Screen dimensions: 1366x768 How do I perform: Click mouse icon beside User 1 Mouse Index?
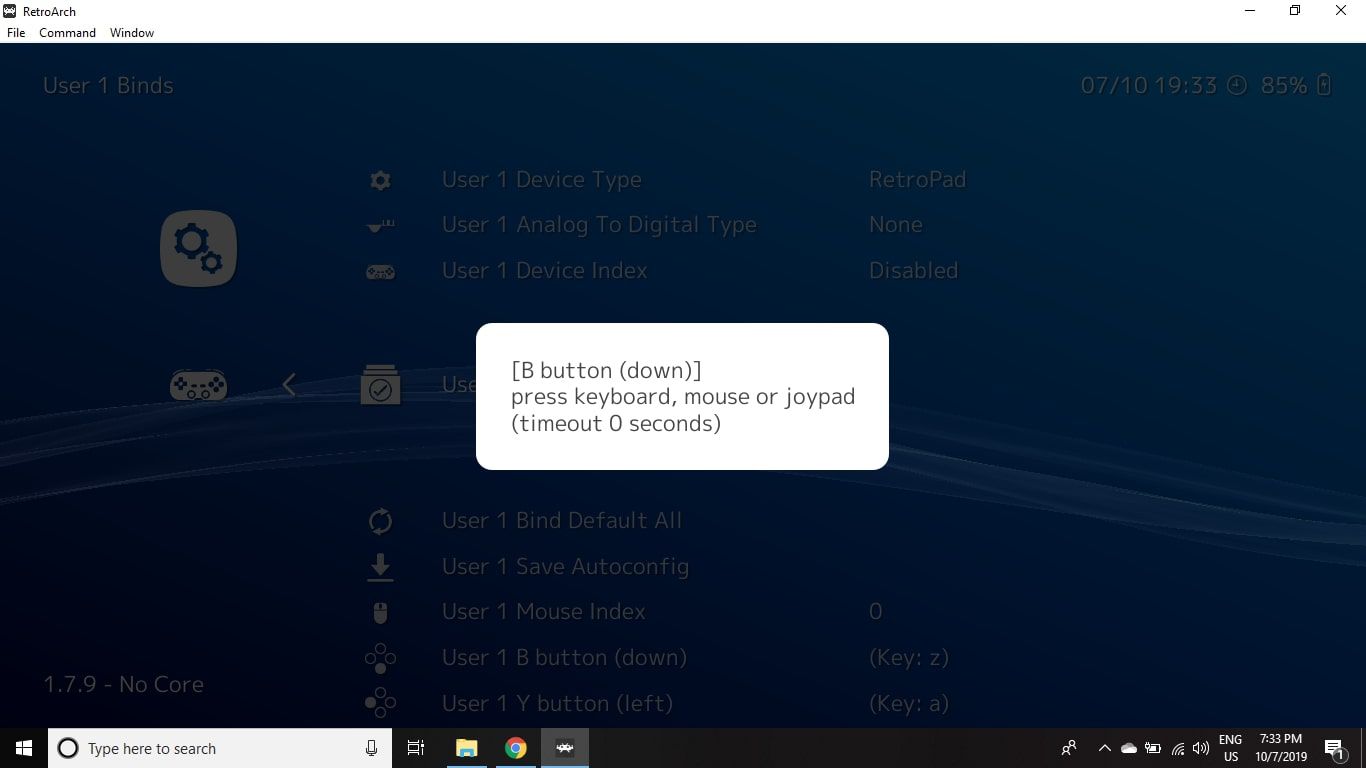pyautogui.click(x=380, y=612)
